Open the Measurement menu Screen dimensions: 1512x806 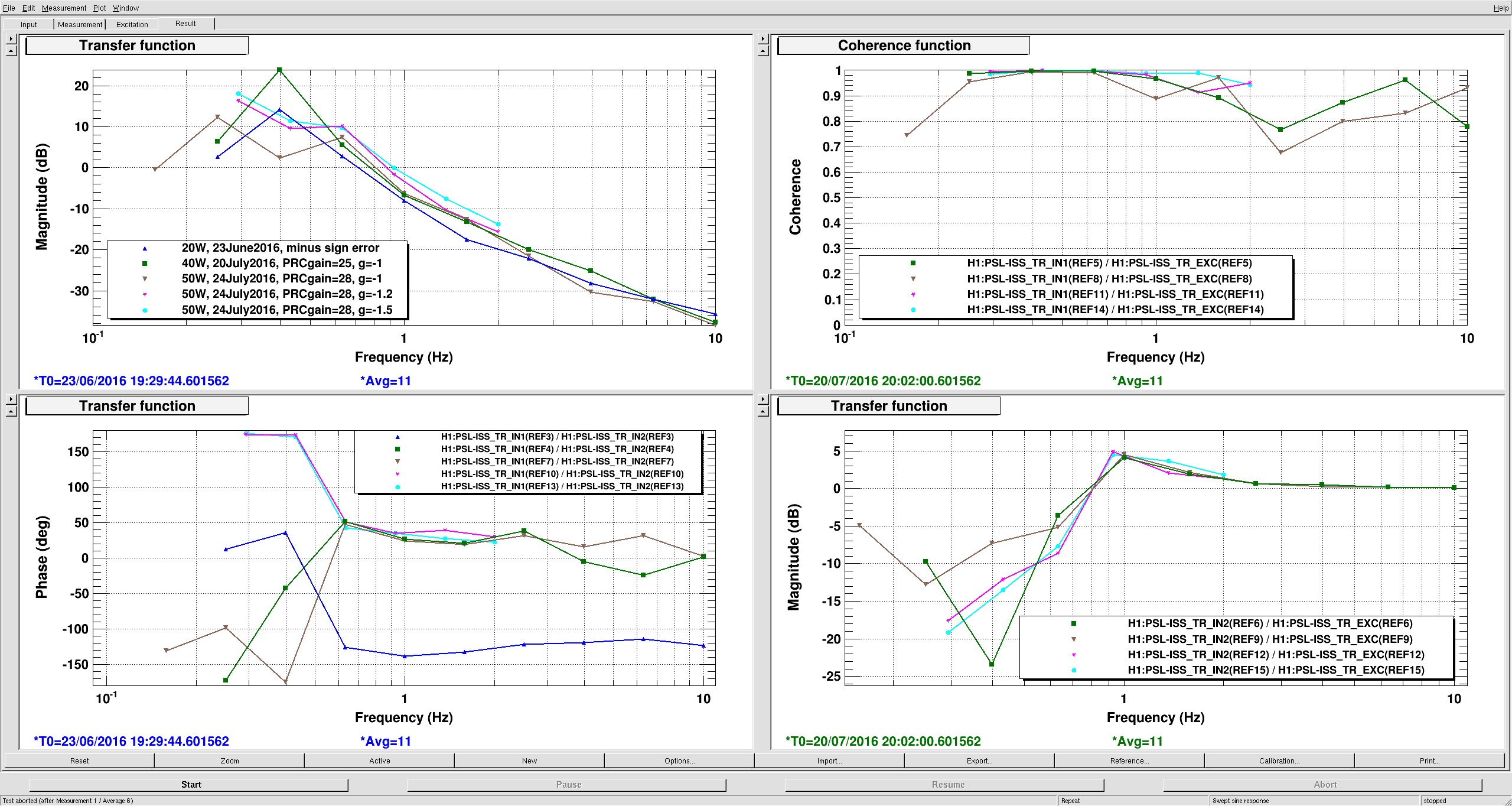[64, 8]
